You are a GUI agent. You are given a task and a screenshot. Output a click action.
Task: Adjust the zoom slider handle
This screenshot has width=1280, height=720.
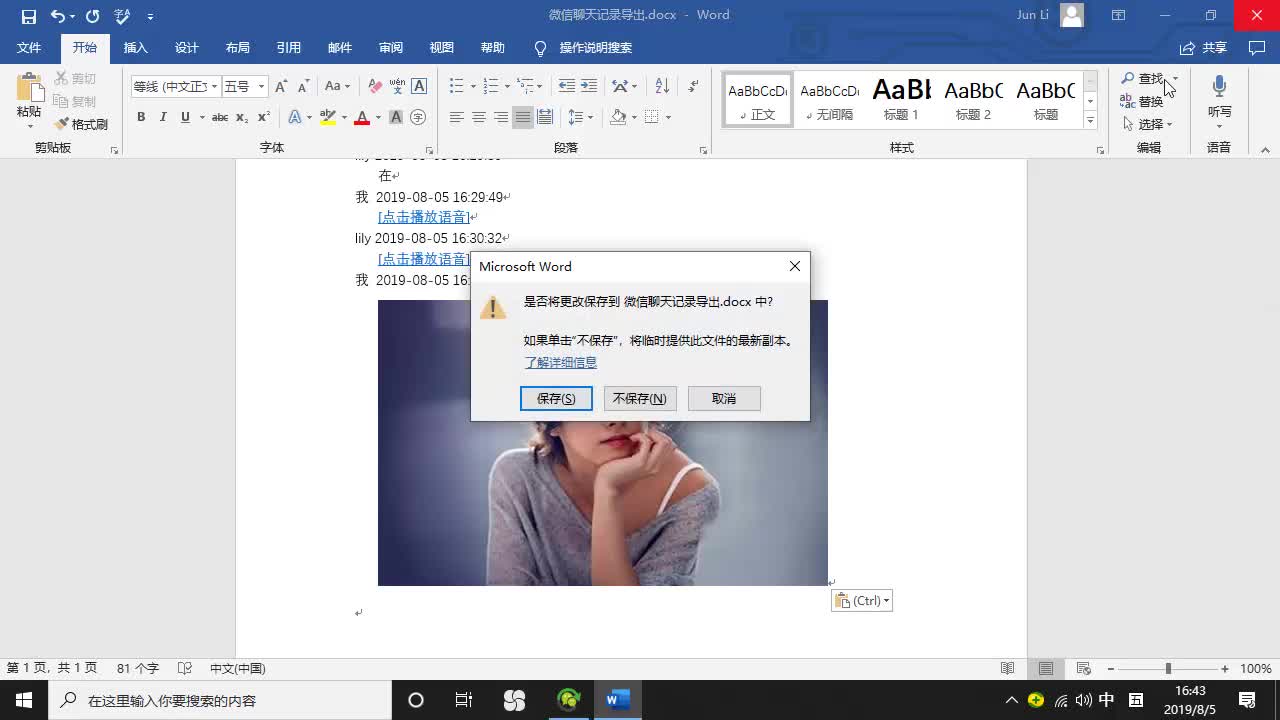coord(1167,668)
